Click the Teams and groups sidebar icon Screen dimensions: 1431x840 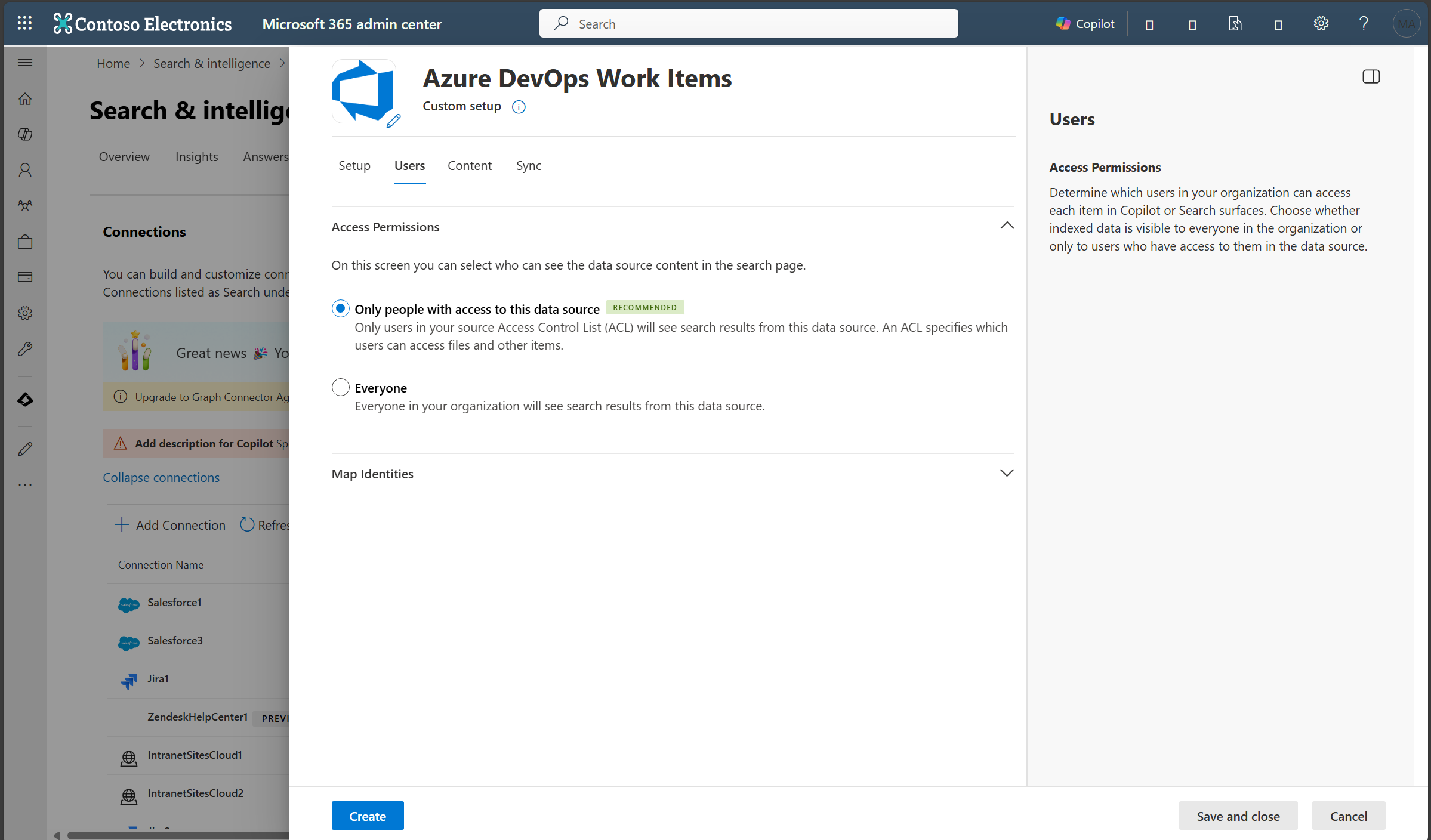tap(25, 206)
